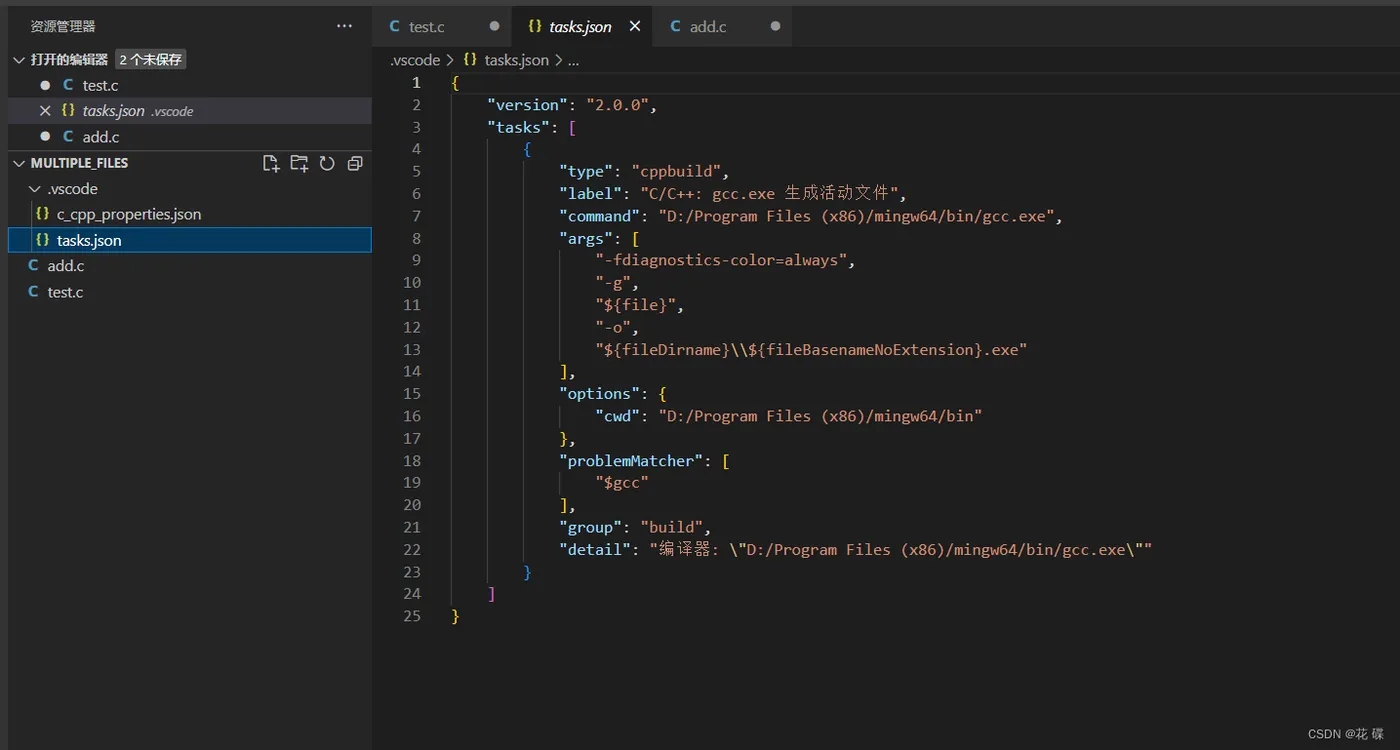Click C icon of test.c in open editors
Image resolution: width=1400 pixels, height=750 pixels.
click(x=68, y=85)
